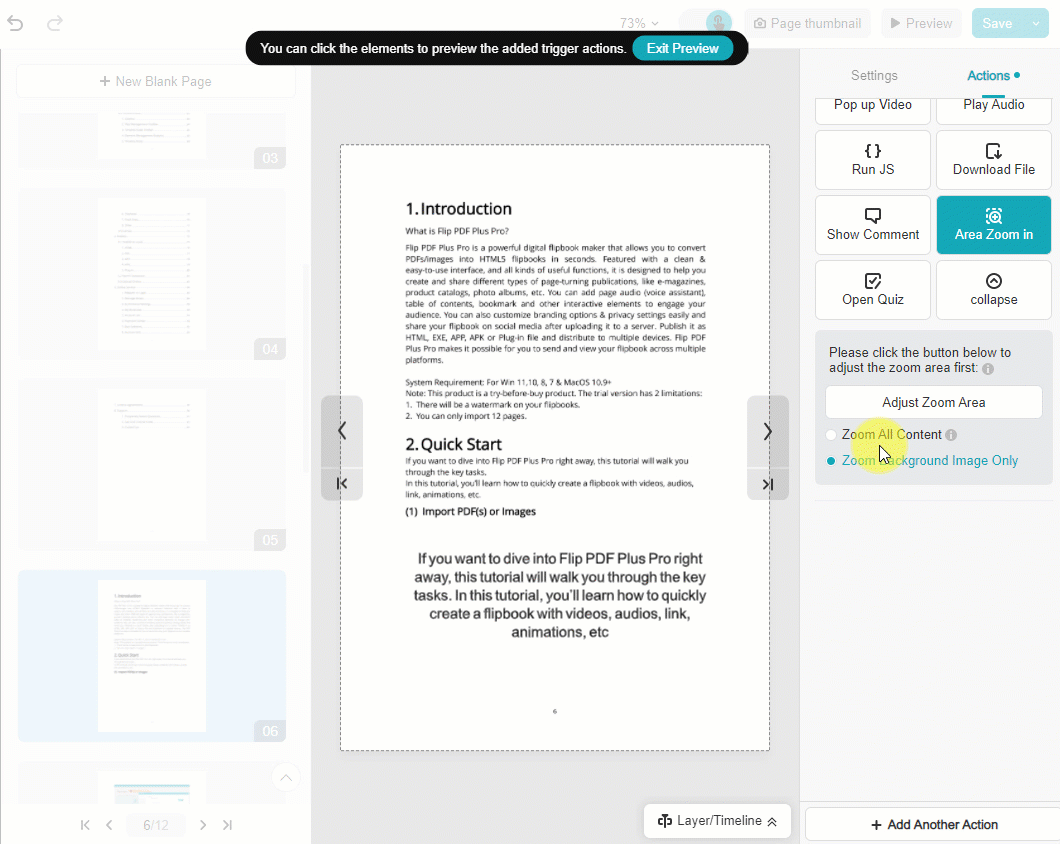Add a New Blank Page
1060x844 pixels.
click(x=155, y=81)
